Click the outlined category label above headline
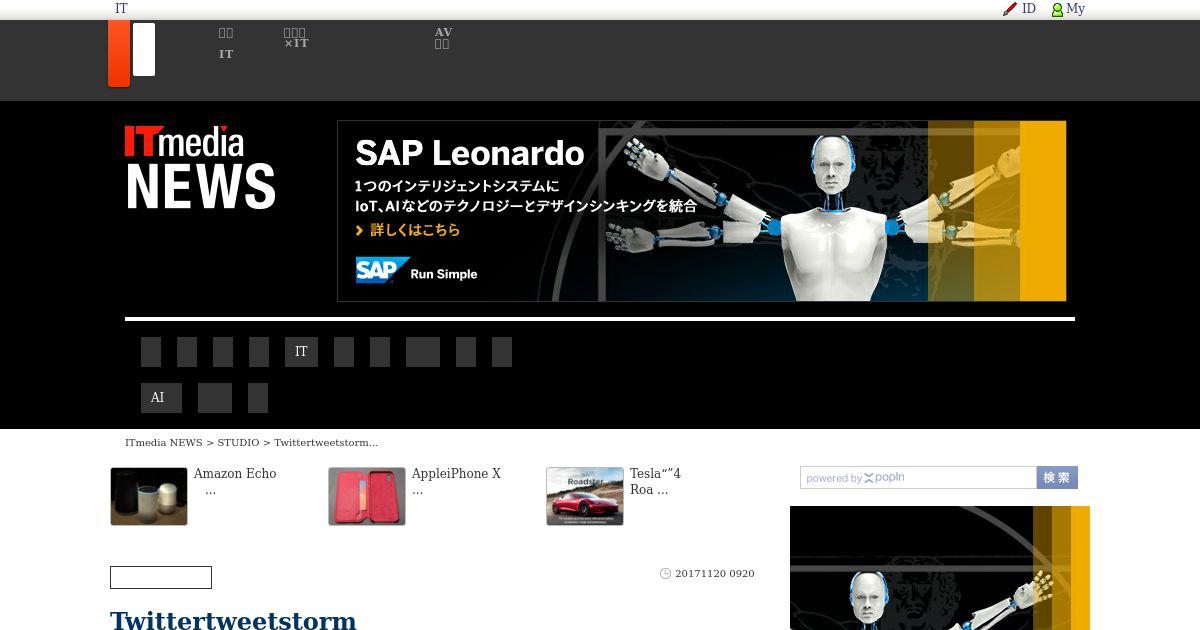 point(161,577)
